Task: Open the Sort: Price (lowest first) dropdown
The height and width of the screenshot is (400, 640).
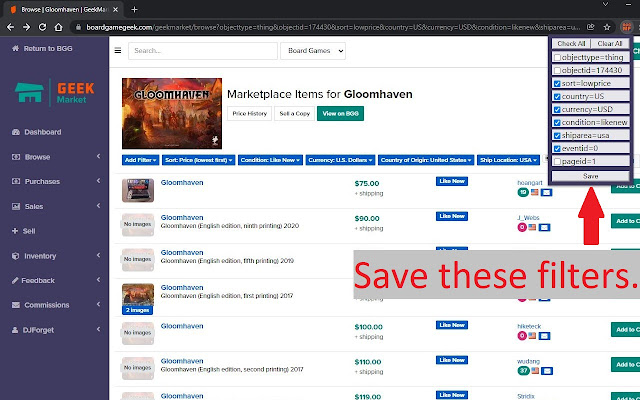Action: 198,160
